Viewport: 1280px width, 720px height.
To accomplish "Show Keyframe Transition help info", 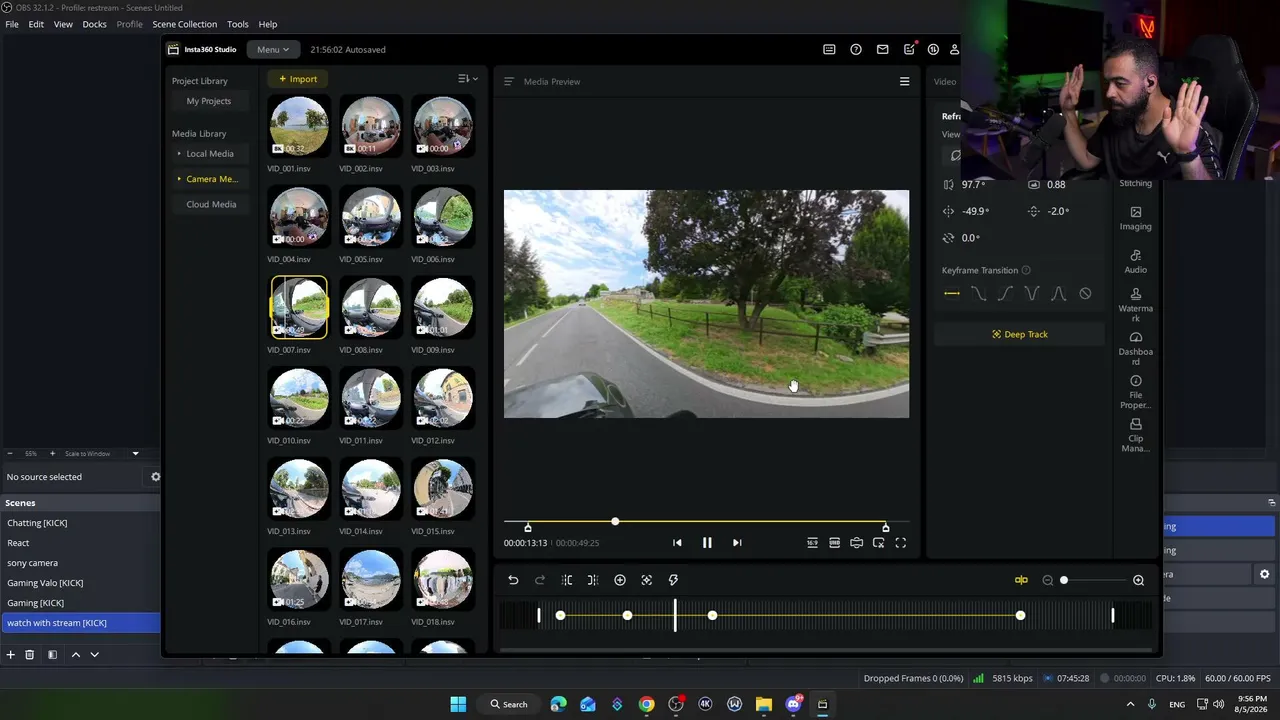I will (1026, 270).
